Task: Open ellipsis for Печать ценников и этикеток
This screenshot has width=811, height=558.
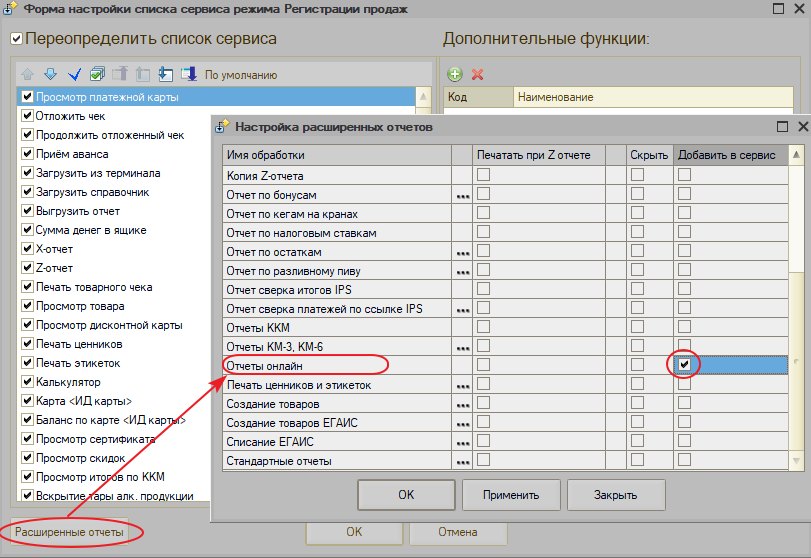Action: tap(463, 386)
